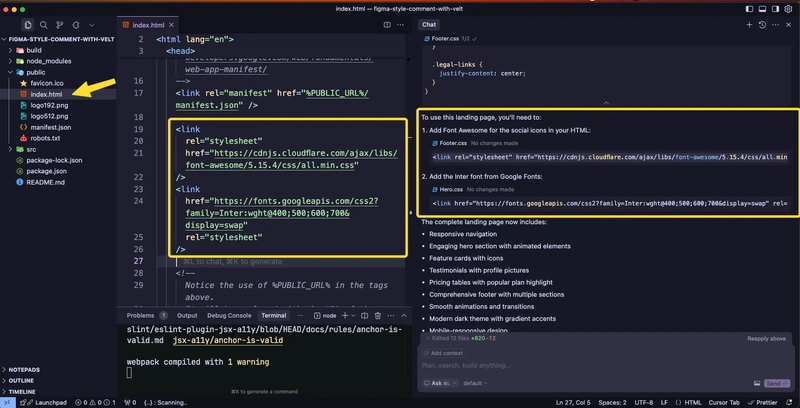Viewport: 800px width, 408px height.
Task: Expand the src folder
Action: click(x=32, y=149)
